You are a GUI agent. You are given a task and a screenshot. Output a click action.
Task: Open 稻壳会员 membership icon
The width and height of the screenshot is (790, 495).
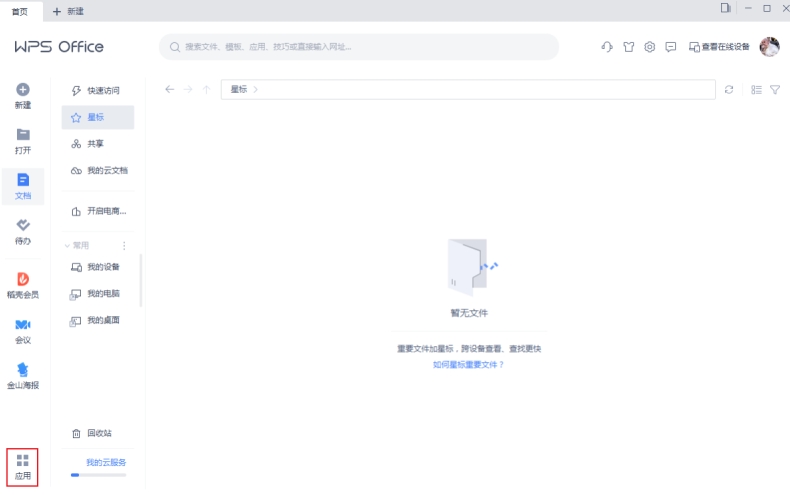pyautogui.click(x=23, y=279)
